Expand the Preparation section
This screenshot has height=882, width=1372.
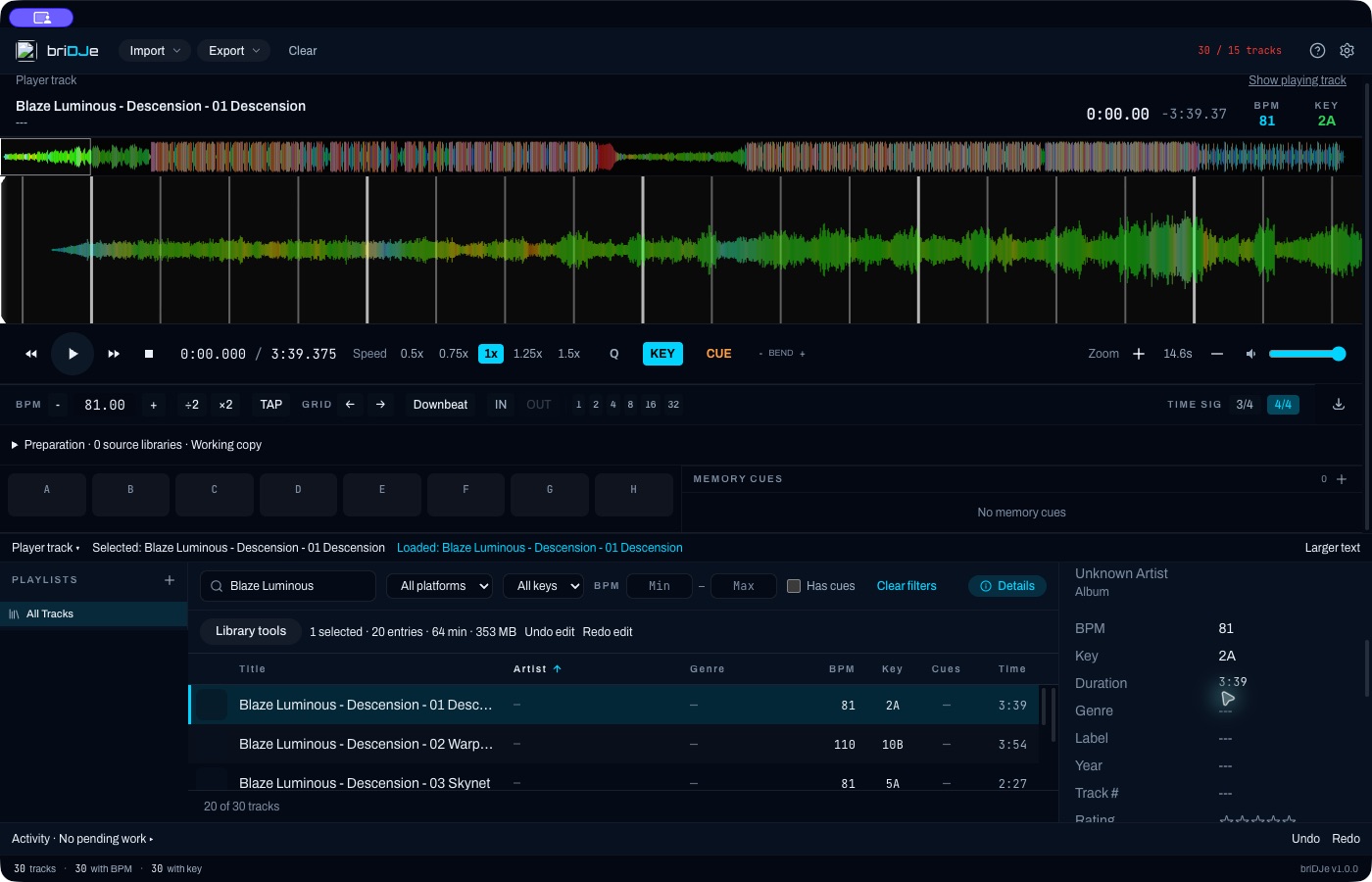coord(136,445)
